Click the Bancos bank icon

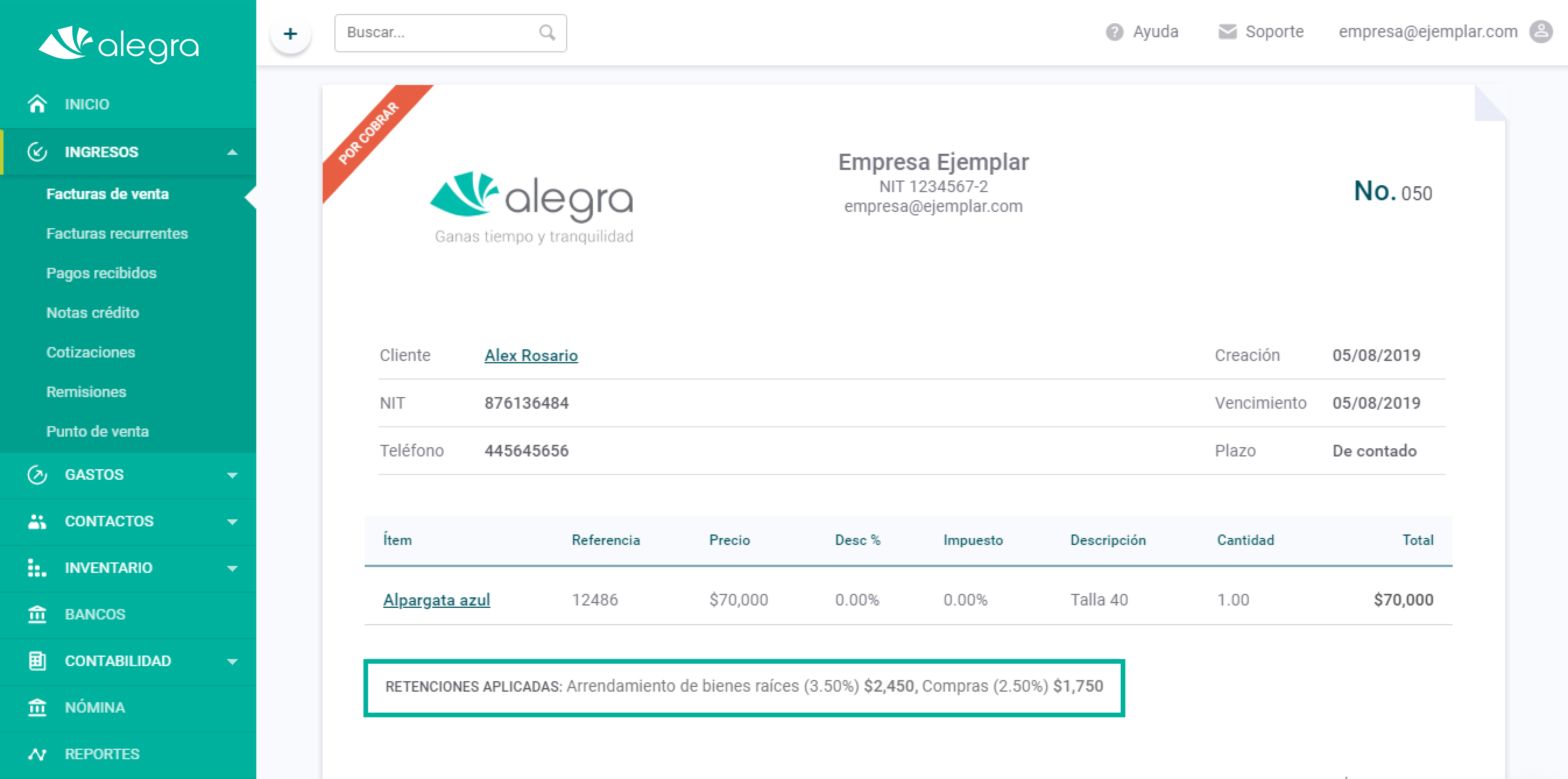37,614
